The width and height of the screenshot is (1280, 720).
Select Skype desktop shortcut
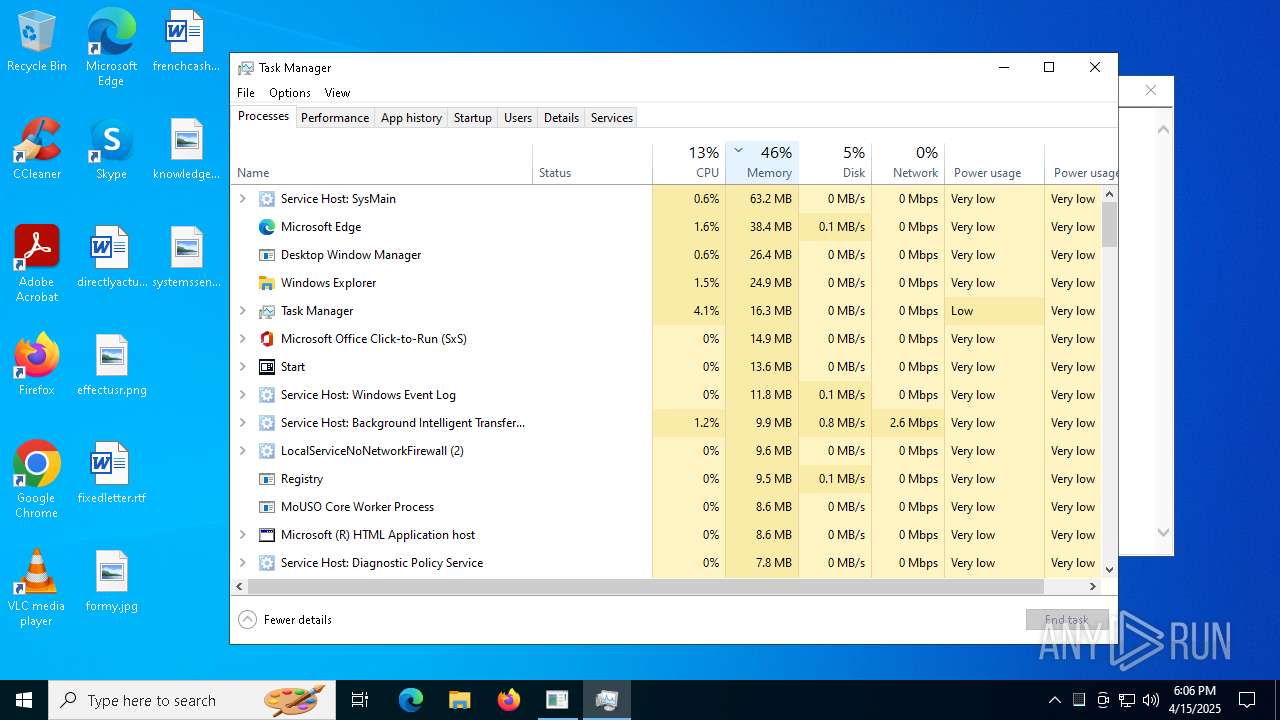tap(111, 149)
